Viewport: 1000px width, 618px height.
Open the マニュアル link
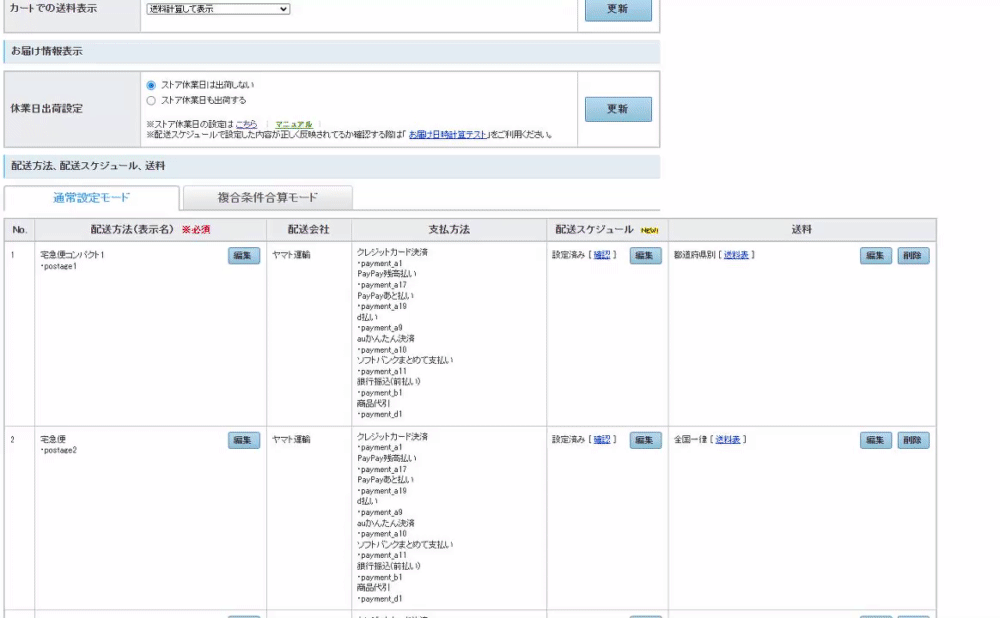[294, 124]
